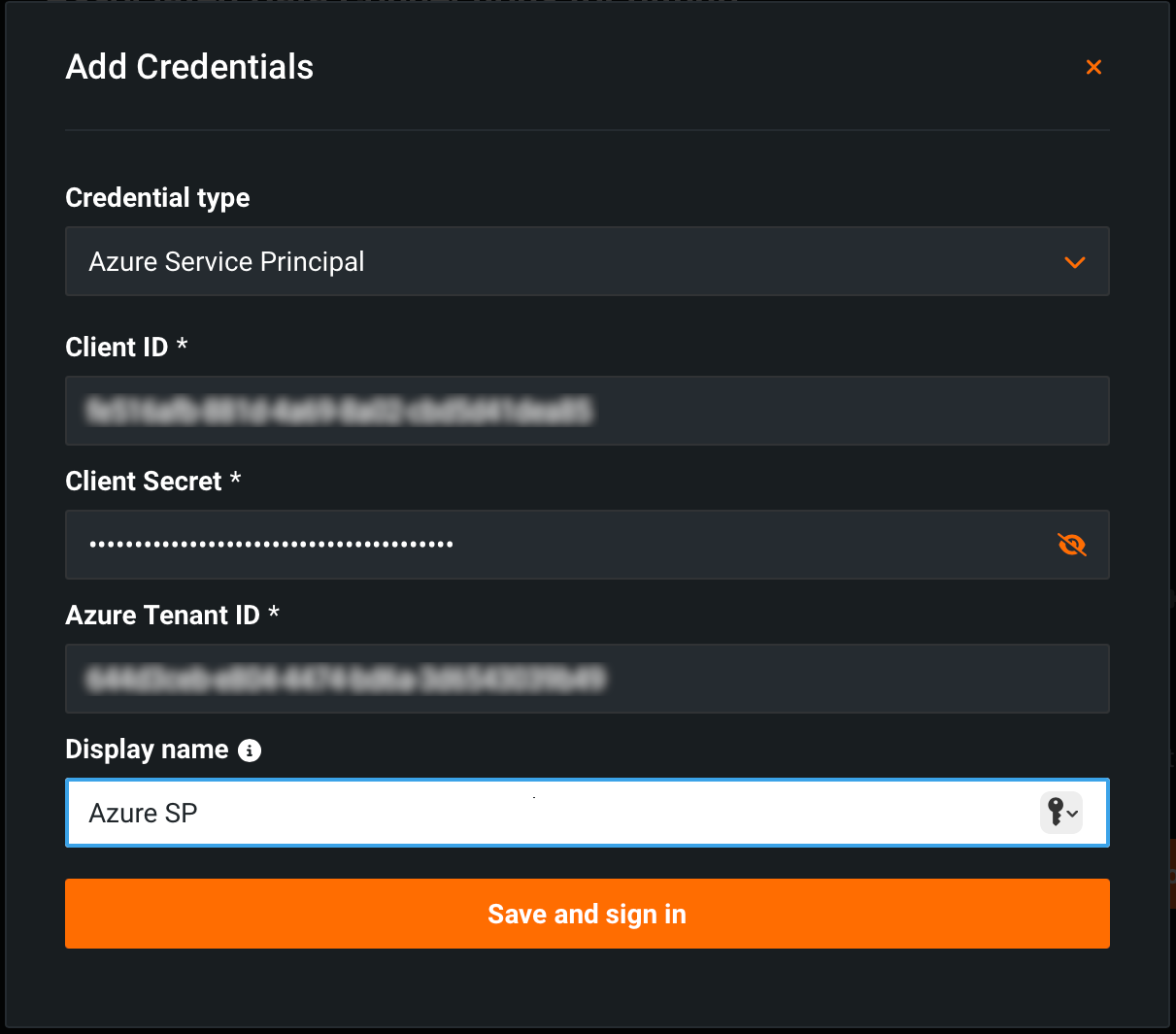
Task: Open the Credential type dropdown
Action: point(587,261)
